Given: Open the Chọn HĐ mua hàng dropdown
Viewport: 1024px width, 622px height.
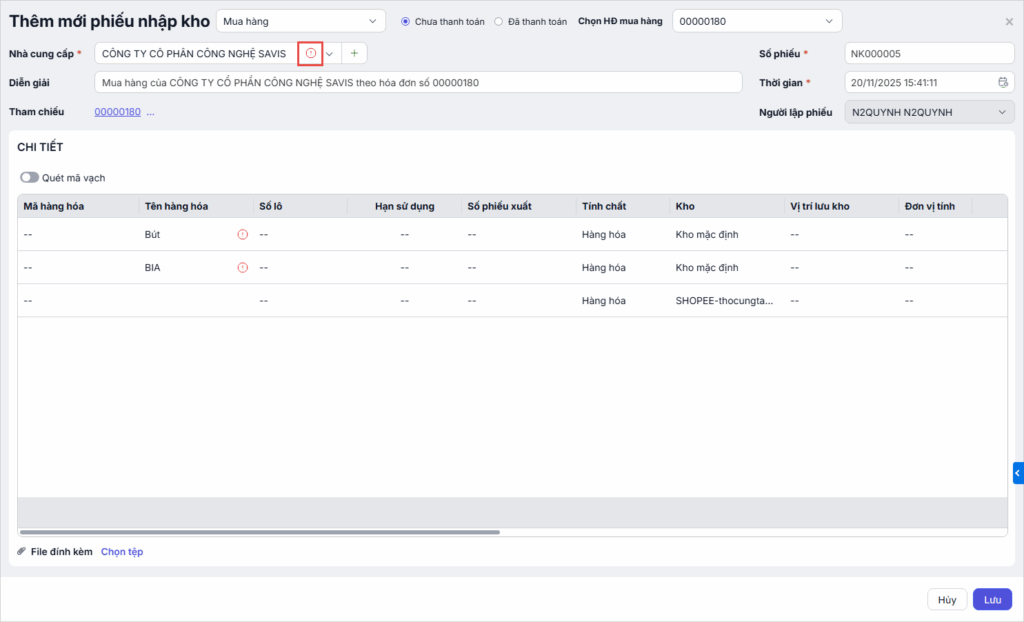Looking at the screenshot, I should (756, 21).
